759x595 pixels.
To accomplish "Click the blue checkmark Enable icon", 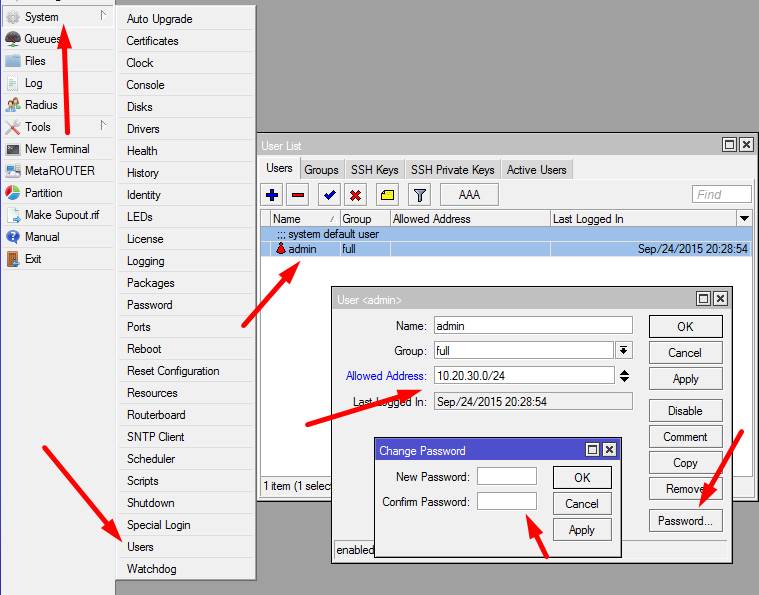I will pyautogui.click(x=329, y=195).
